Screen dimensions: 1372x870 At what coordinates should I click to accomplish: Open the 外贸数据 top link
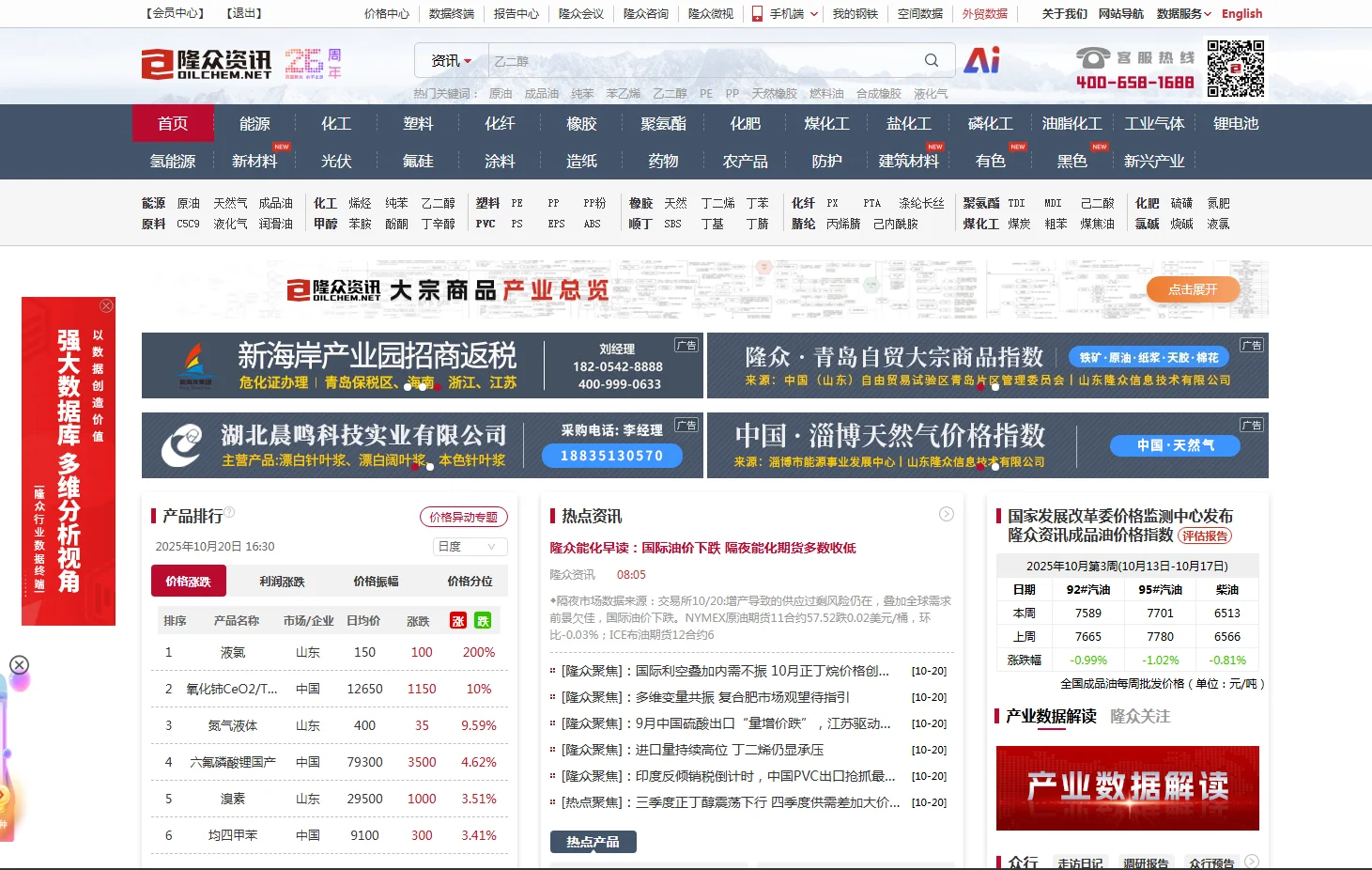pos(985,13)
